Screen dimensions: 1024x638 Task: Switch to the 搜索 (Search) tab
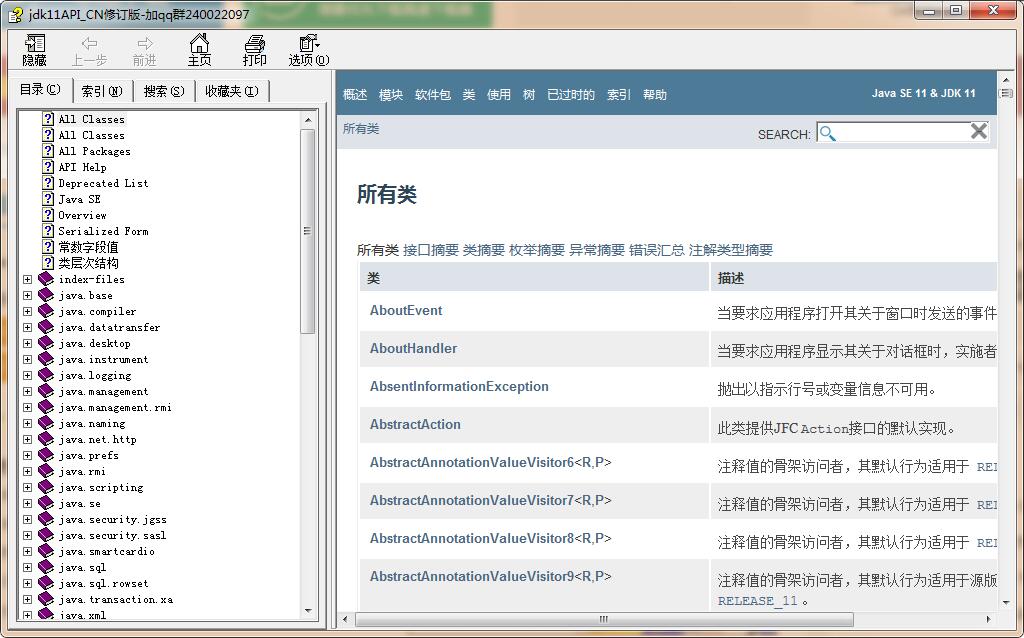[x=164, y=91]
